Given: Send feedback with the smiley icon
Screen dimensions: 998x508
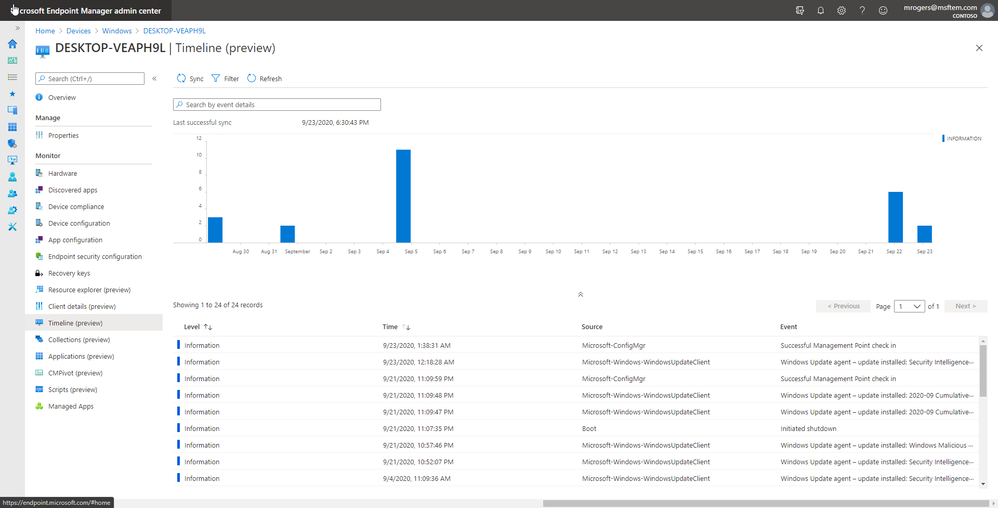Looking at the screenshot, I should [883, 10].
